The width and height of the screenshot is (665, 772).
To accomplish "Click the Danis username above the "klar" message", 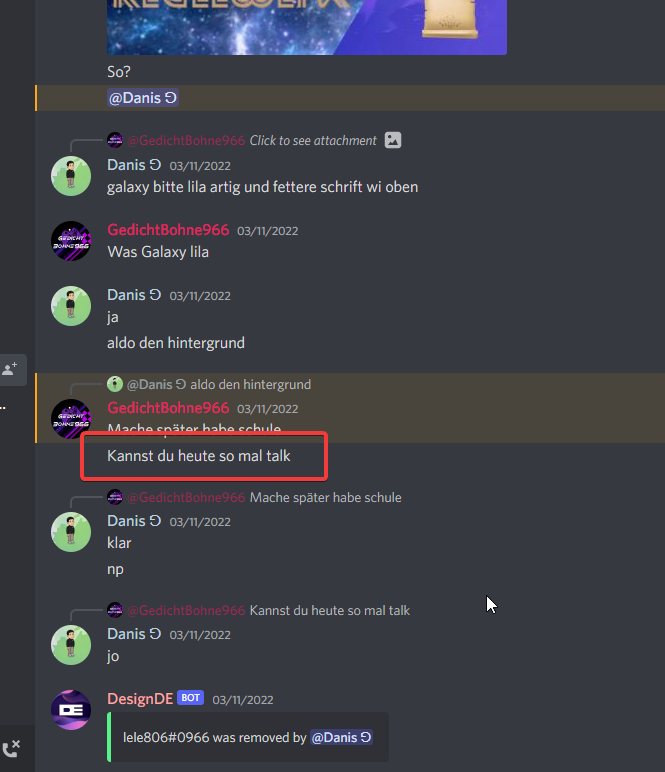I will 127,520.
